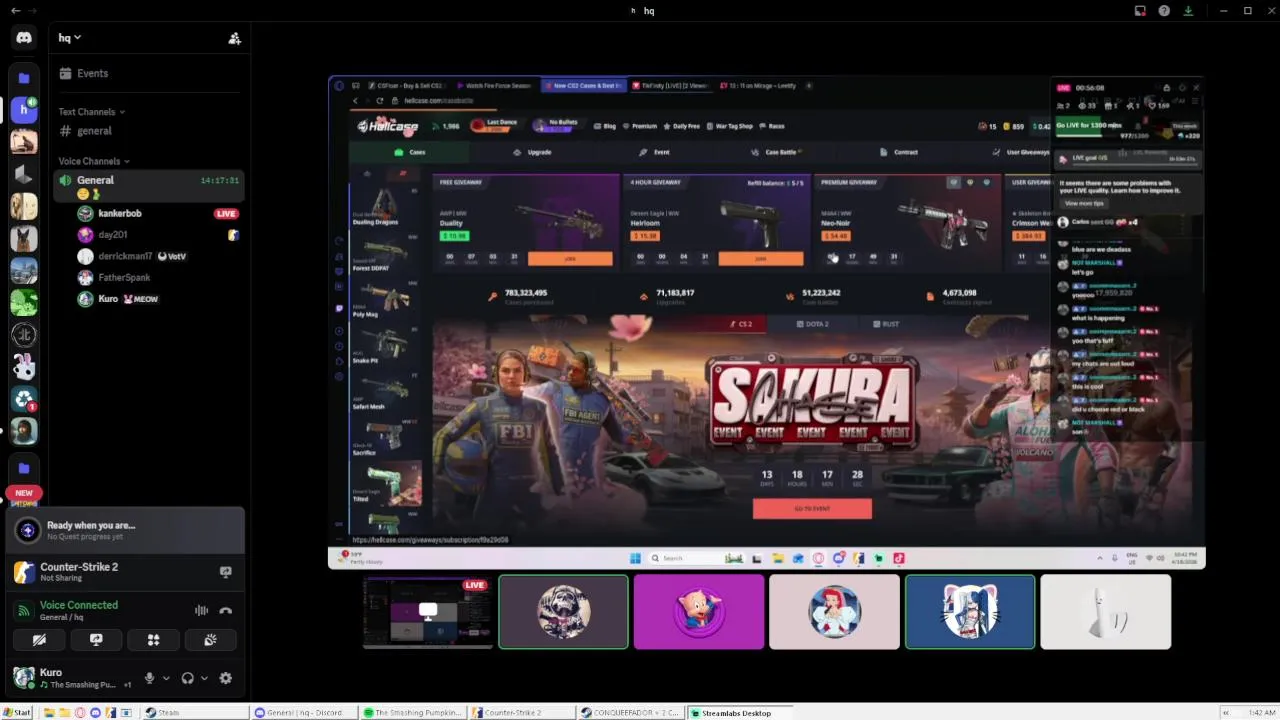The image size is (1280, 720).
Task: Open Steam from the taskbar
Action: [194, 713]
